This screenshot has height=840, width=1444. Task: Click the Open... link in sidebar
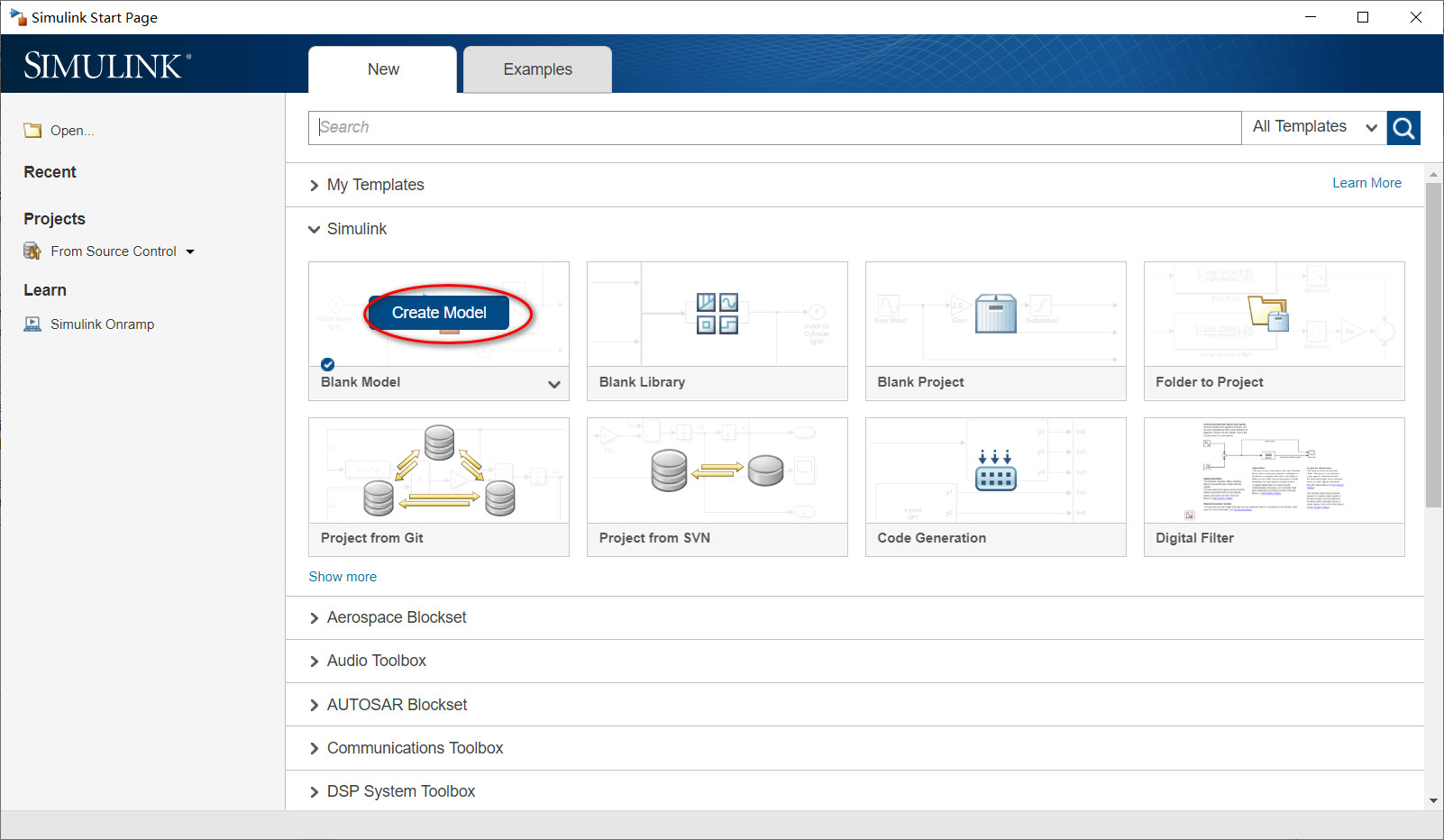pos(72,131)
